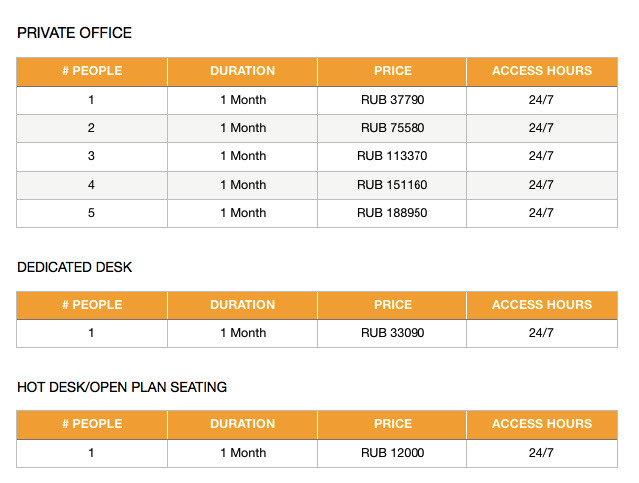Image resolution: width=639 pixels, height=483 pixels.
Task: Click ACCESS HOURS header in Dedicated Desk table
Action: pyautogui.click(x=542, y=305)
